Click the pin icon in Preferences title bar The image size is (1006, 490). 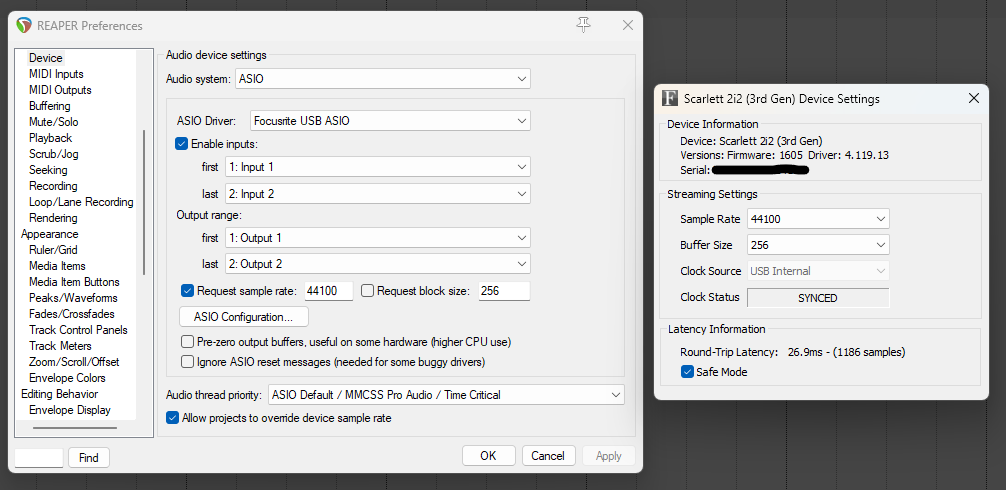tap(583, 26)
